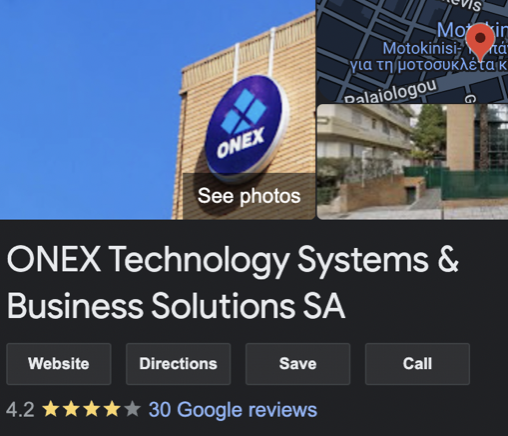Image resolution: width=508 pixels, height=436 pixels.
Task: Open the See photos overlay
Action: coord(249,196)
